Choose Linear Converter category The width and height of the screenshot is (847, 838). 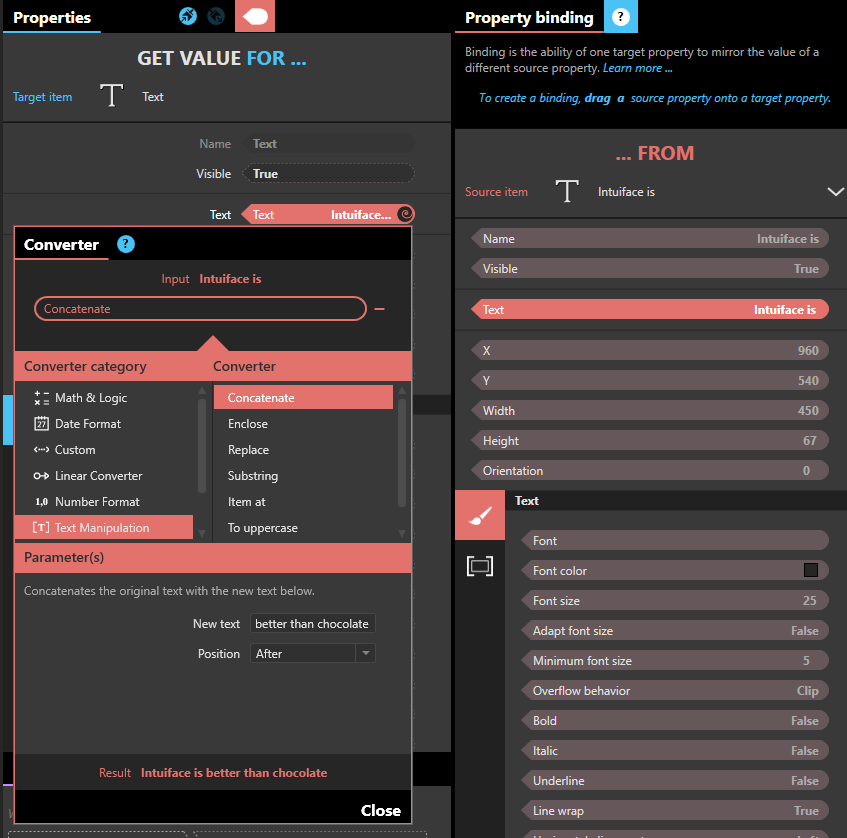click(x=104, y=475)
